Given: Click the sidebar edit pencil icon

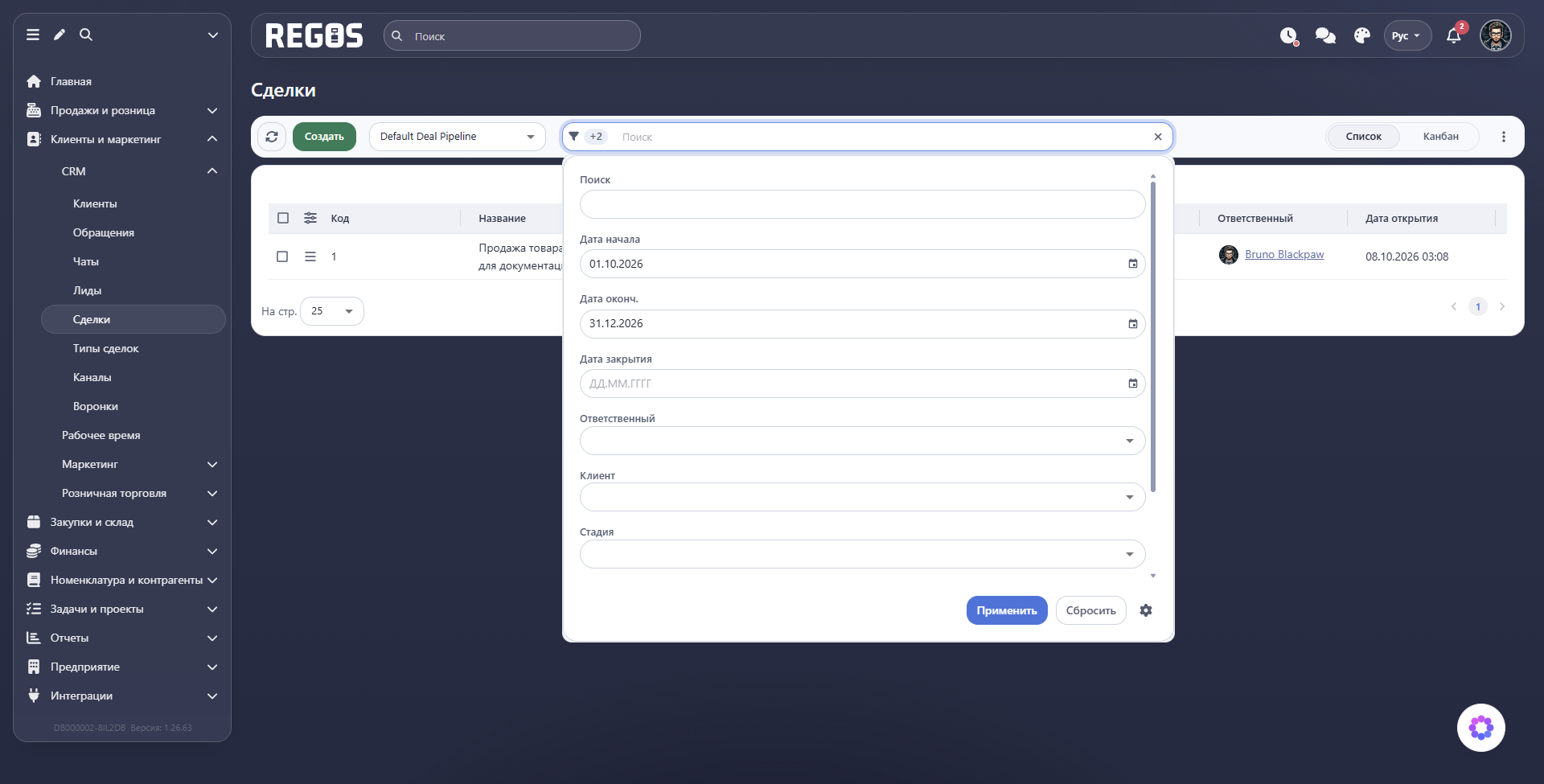Looking at the screenshot, I should pos(60,35).
